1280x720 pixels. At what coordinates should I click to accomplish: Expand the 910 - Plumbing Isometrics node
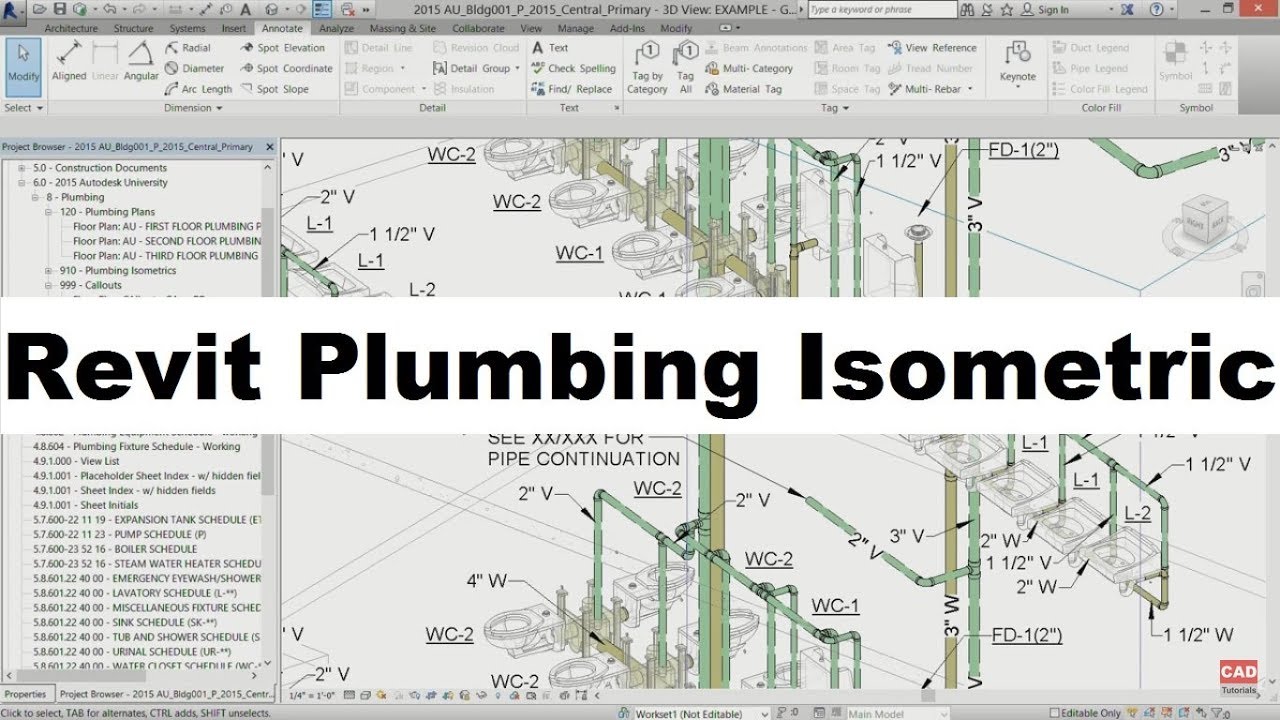click(x=49, y=270)
